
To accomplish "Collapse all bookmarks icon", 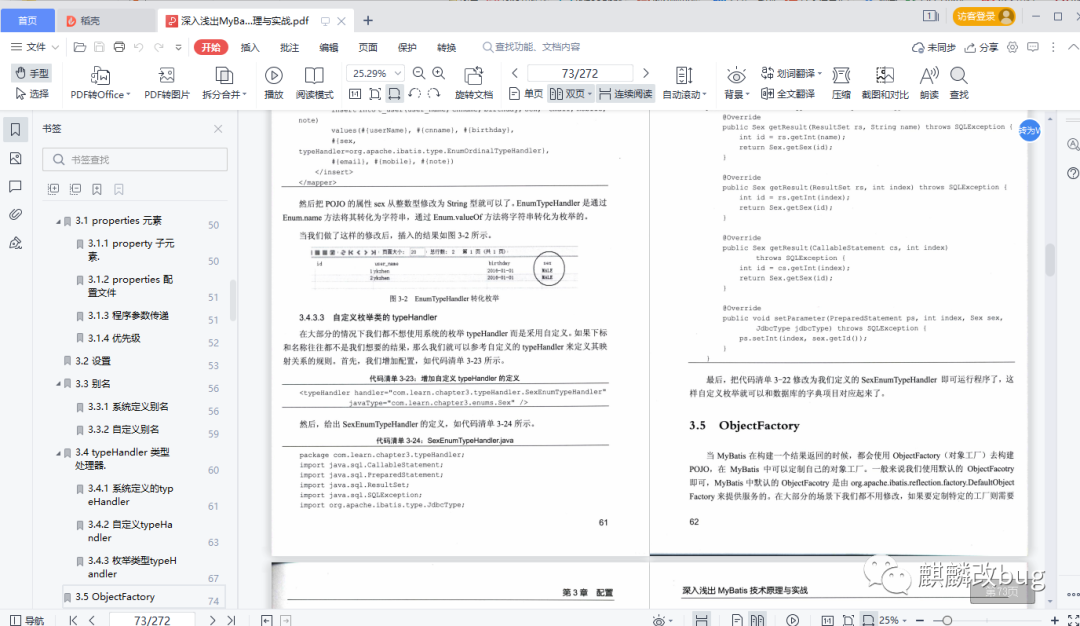I will [75, 189].
